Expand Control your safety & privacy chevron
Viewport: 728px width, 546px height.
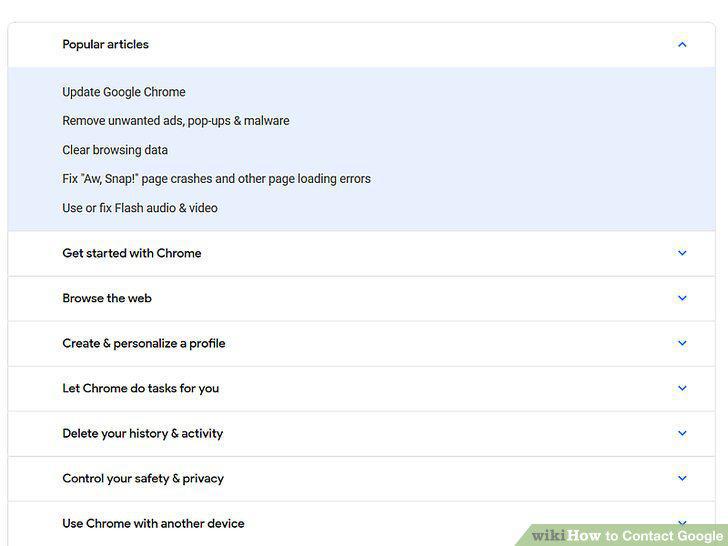coord(682,478)
